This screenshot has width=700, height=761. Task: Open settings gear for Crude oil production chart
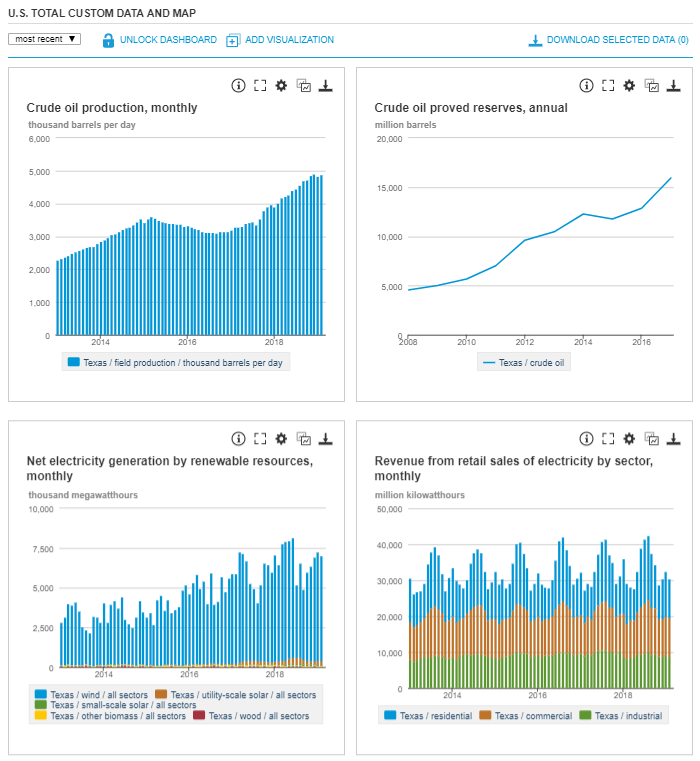coord(281,86)
